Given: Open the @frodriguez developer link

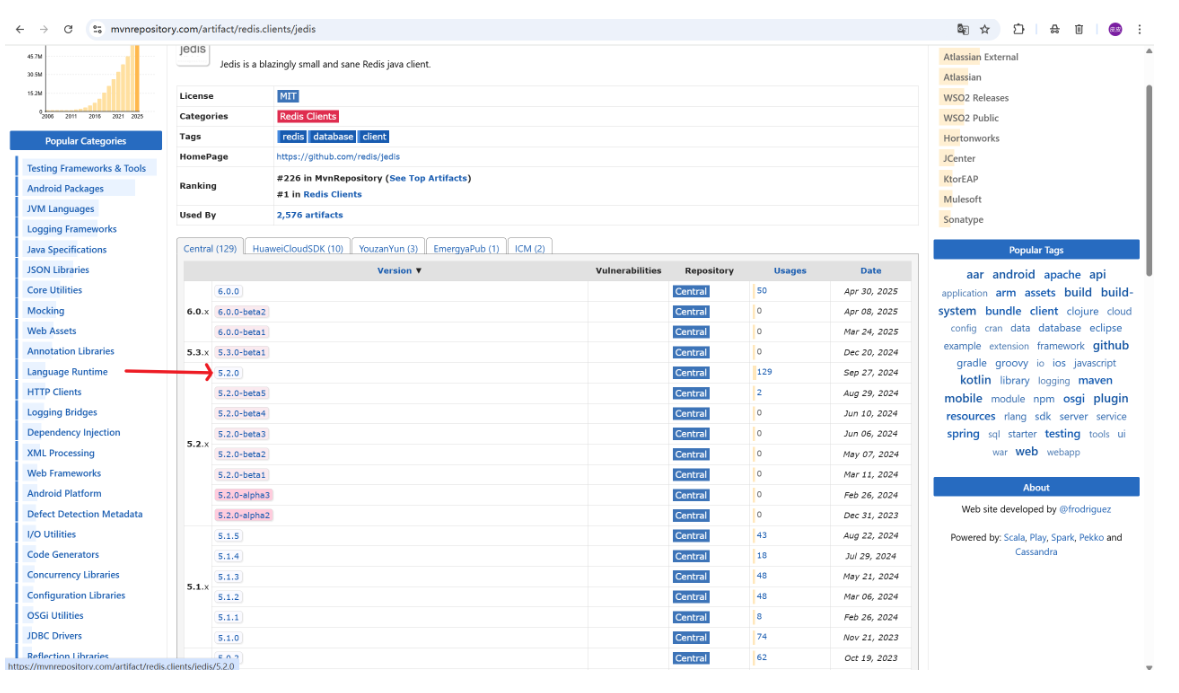Looking at the screenshot, I should click(x=1084, y=510).
